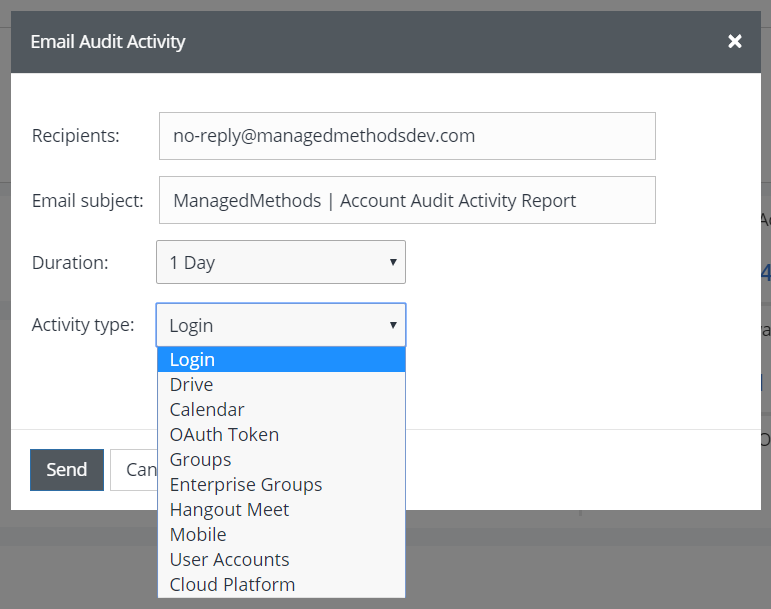Select User Accounts activity type
The width and height of the screenshot is (771, 609).
click(x=281, y=560)
